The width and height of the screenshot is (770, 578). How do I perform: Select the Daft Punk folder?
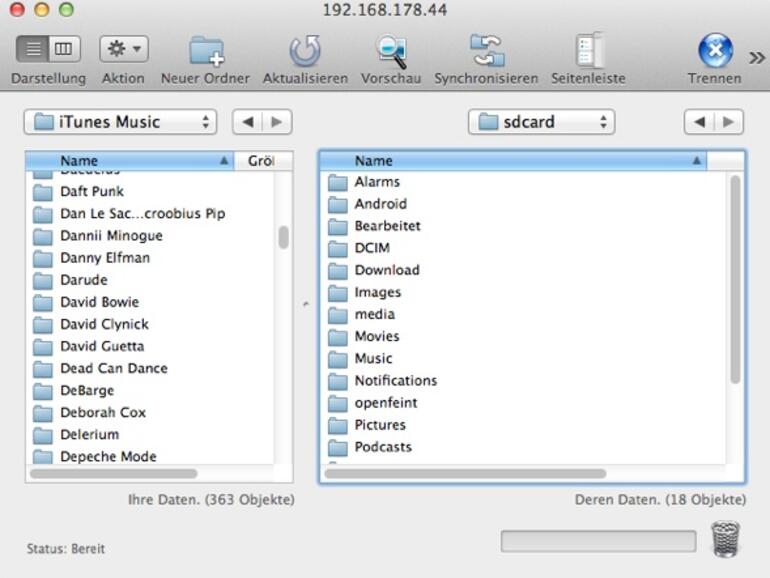149,192
